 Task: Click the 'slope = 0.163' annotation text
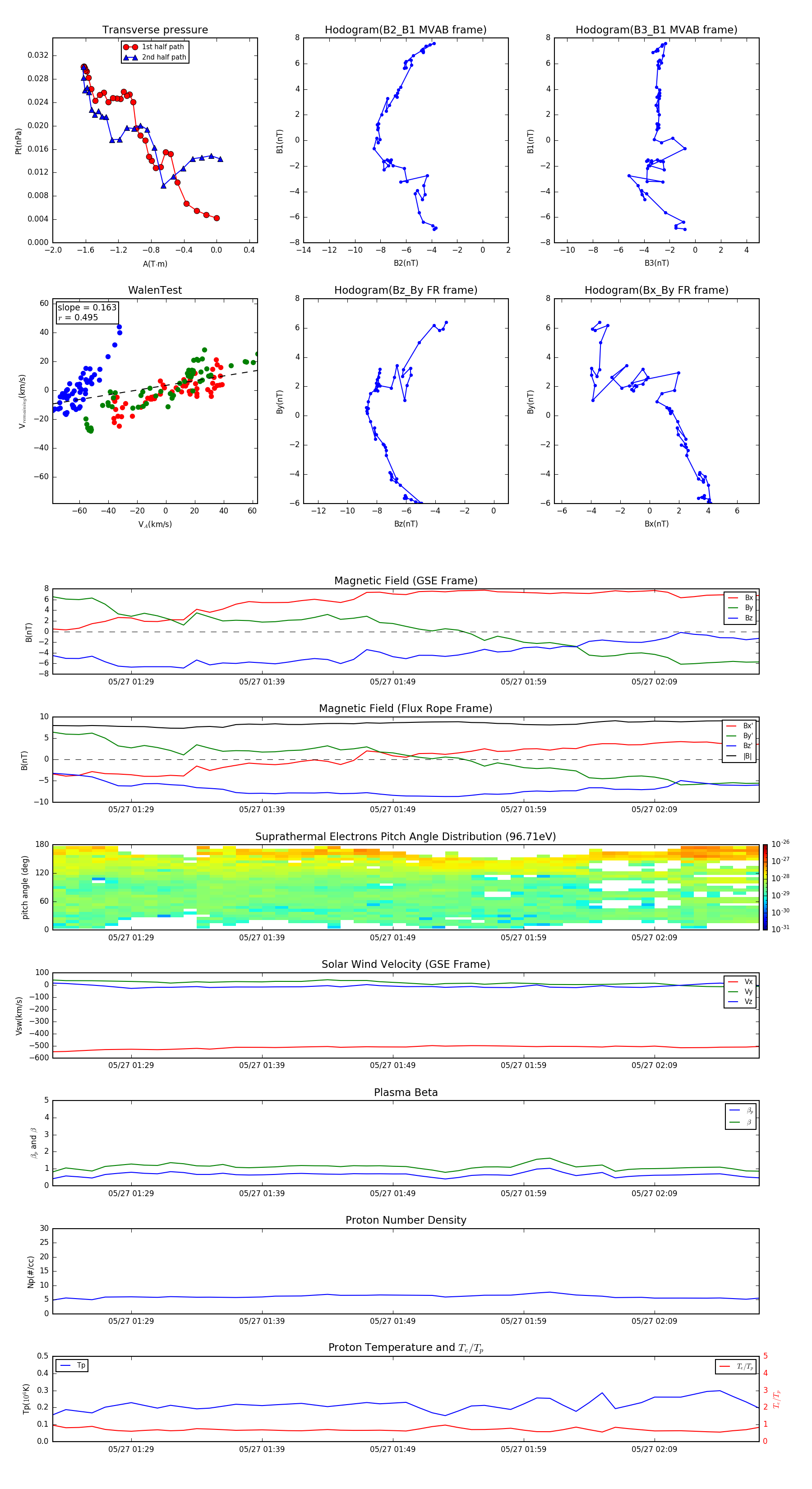pyautogui.click(x=87, y=308)
